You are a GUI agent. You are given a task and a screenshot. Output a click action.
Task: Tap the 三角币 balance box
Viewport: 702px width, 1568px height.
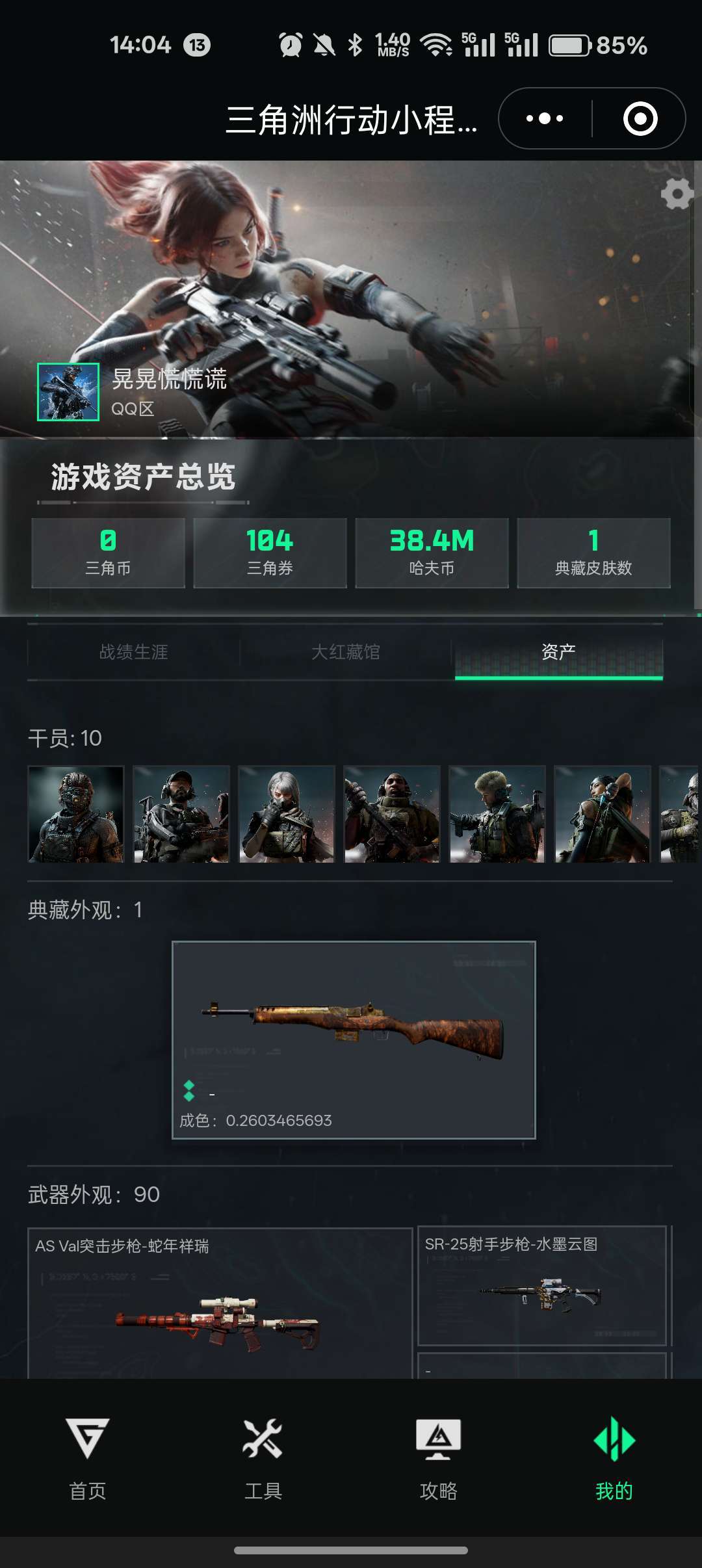108,553
